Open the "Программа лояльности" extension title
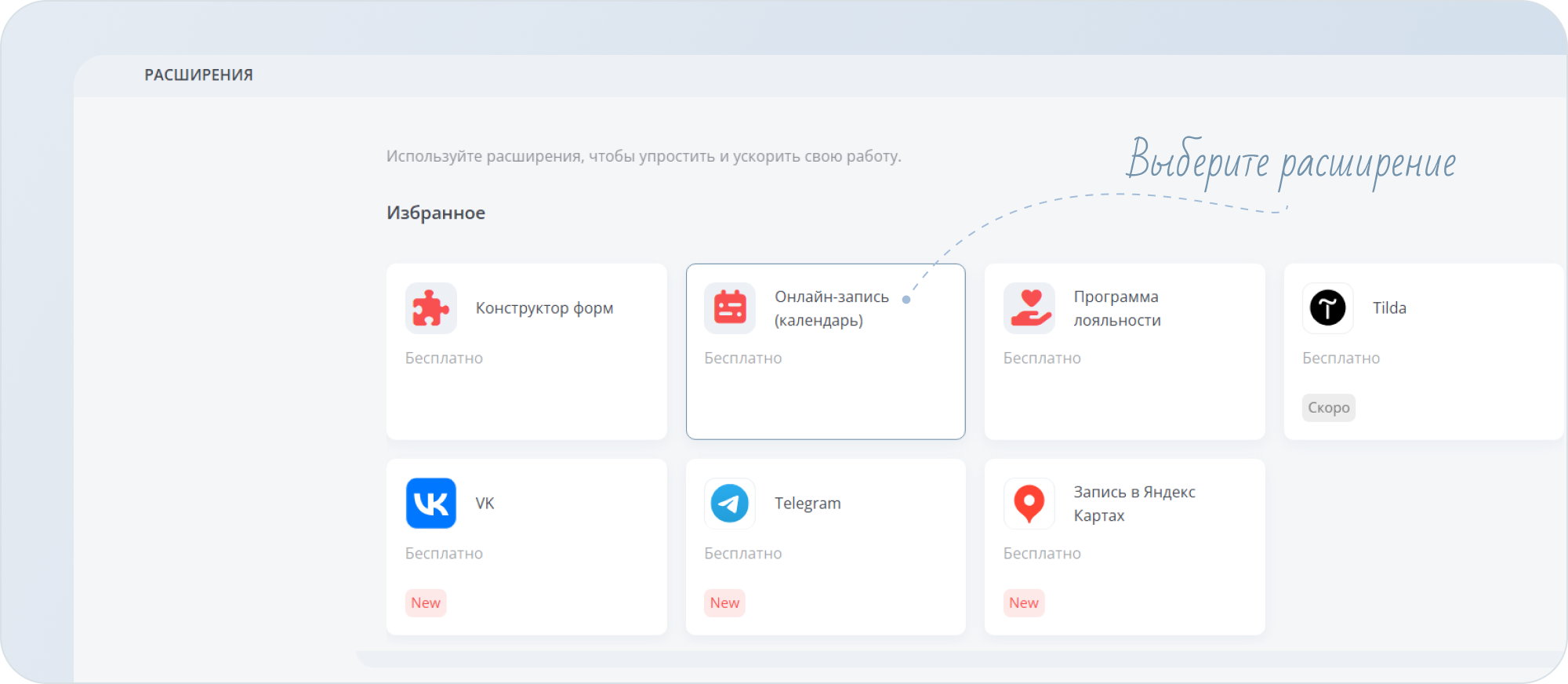Image resolution: width=1568 pixels, height=684 pixels. [x=1116, y=308]
